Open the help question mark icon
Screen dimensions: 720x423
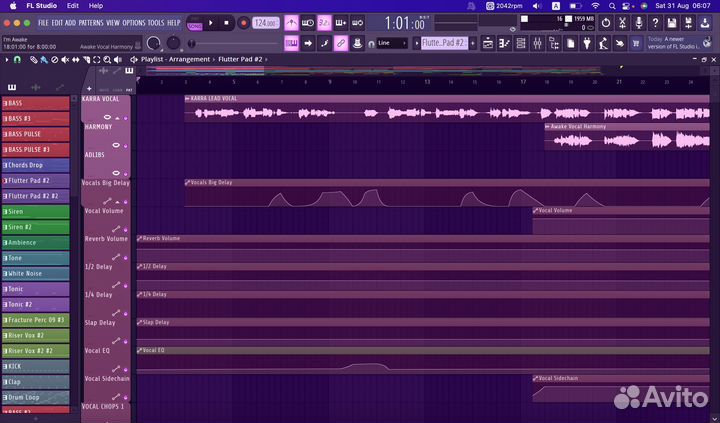pos(655,23)
